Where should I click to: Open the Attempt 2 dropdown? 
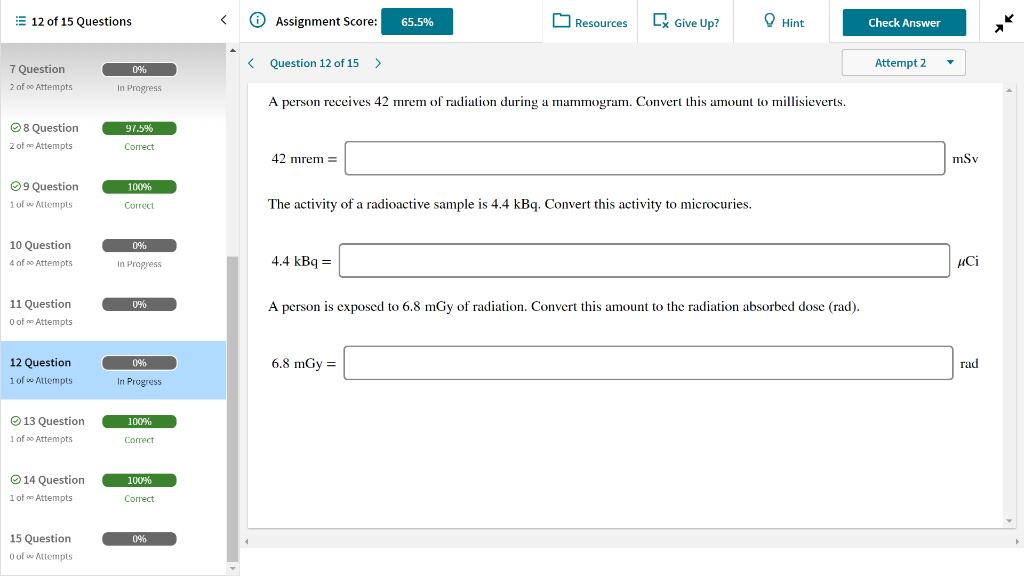903,62
